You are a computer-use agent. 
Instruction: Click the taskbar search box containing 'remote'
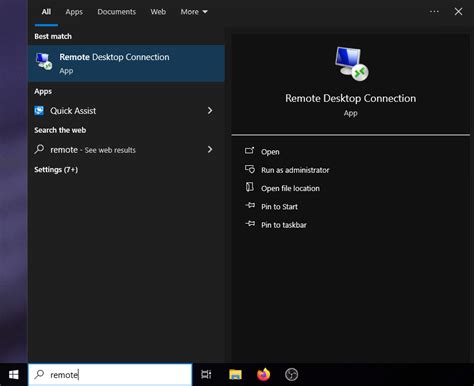[110, 375]
